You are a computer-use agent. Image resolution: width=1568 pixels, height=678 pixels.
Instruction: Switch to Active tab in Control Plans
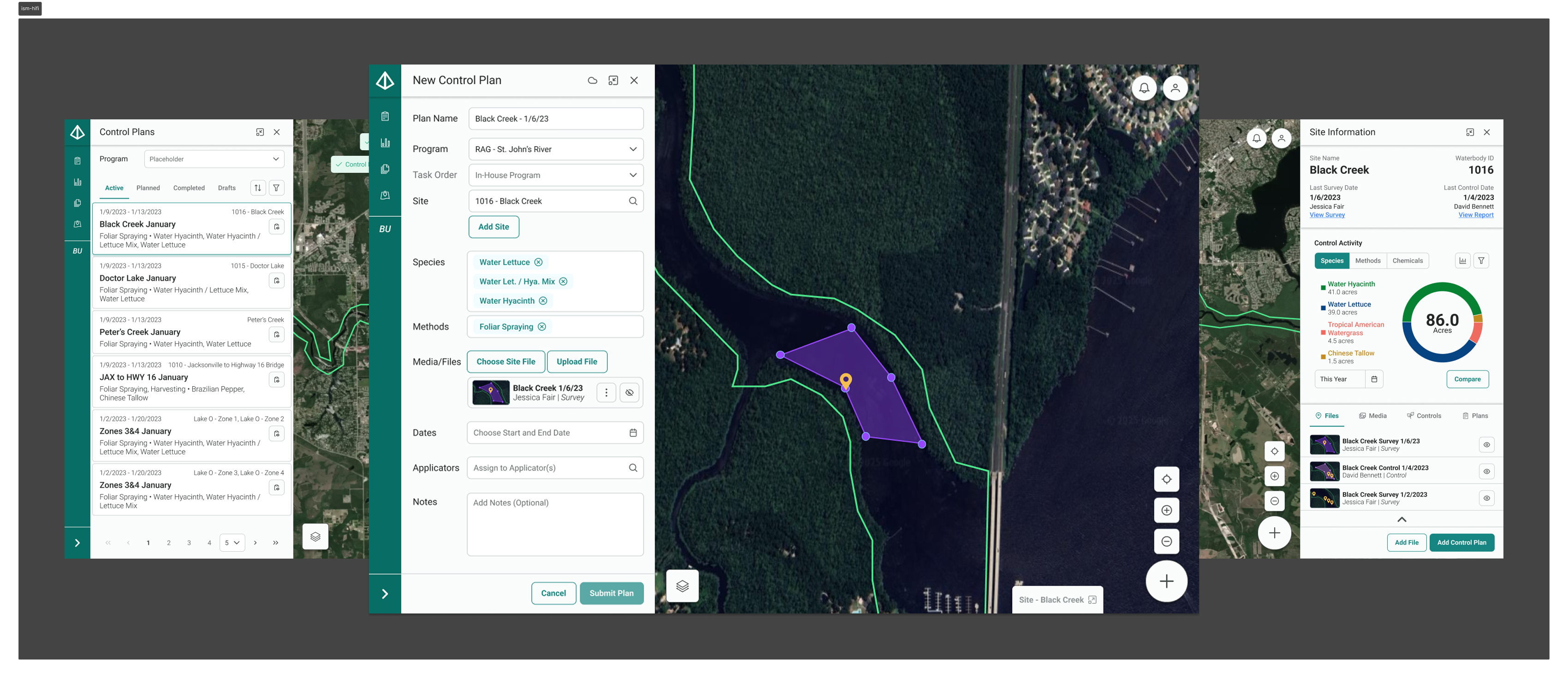(114, 188)
